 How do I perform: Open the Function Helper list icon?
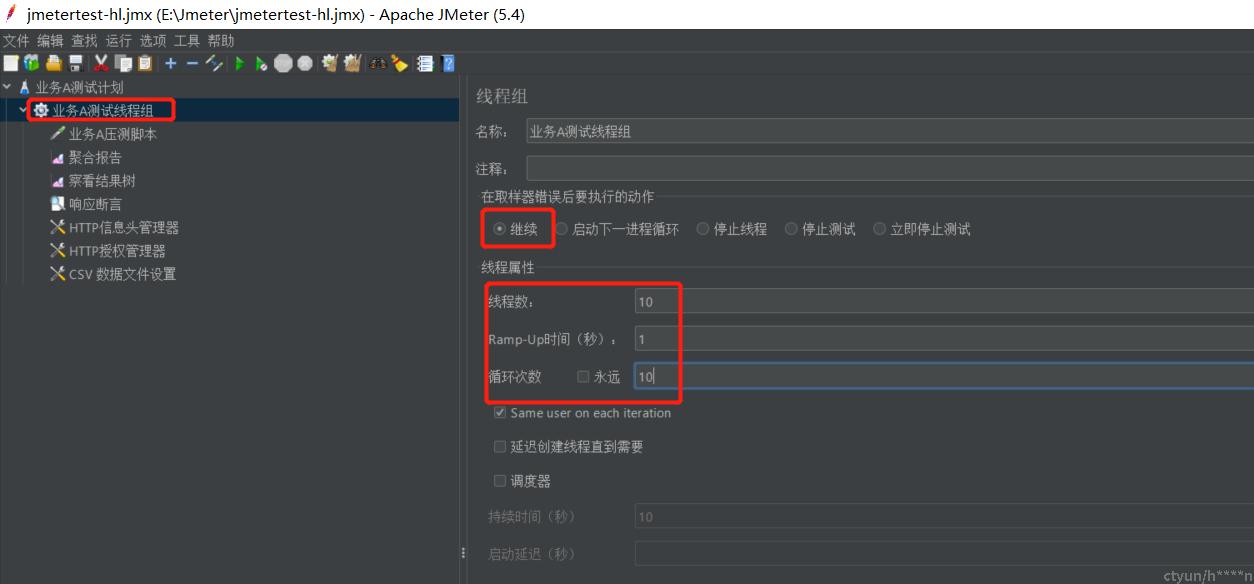click(x=425, y=63)
